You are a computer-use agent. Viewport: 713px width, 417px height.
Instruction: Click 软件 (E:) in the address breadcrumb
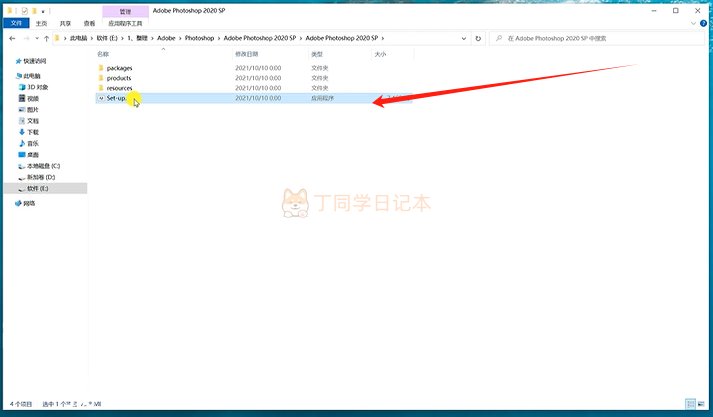(107, 38)
